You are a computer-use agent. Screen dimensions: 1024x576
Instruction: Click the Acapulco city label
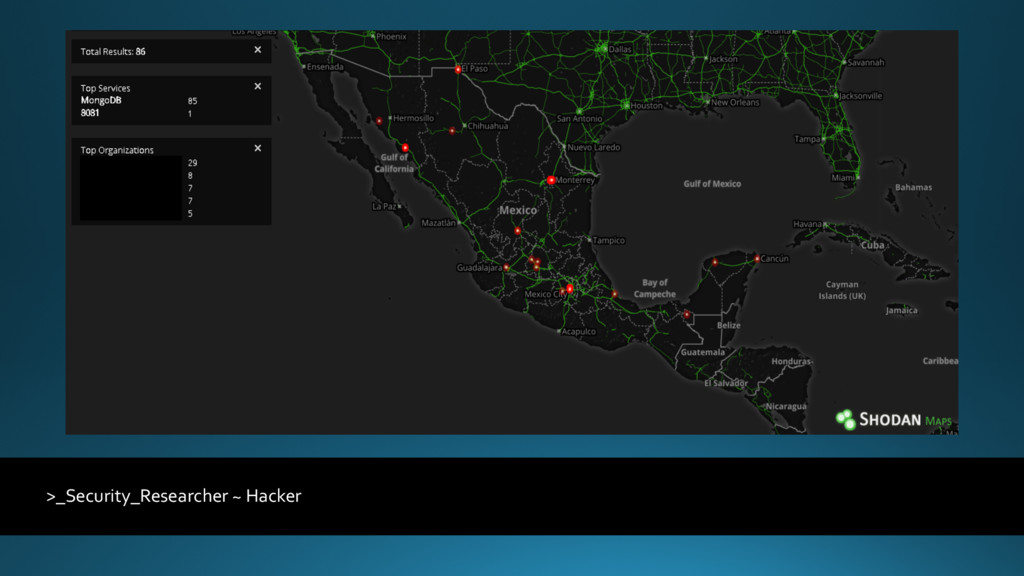(x=579, y=331)
